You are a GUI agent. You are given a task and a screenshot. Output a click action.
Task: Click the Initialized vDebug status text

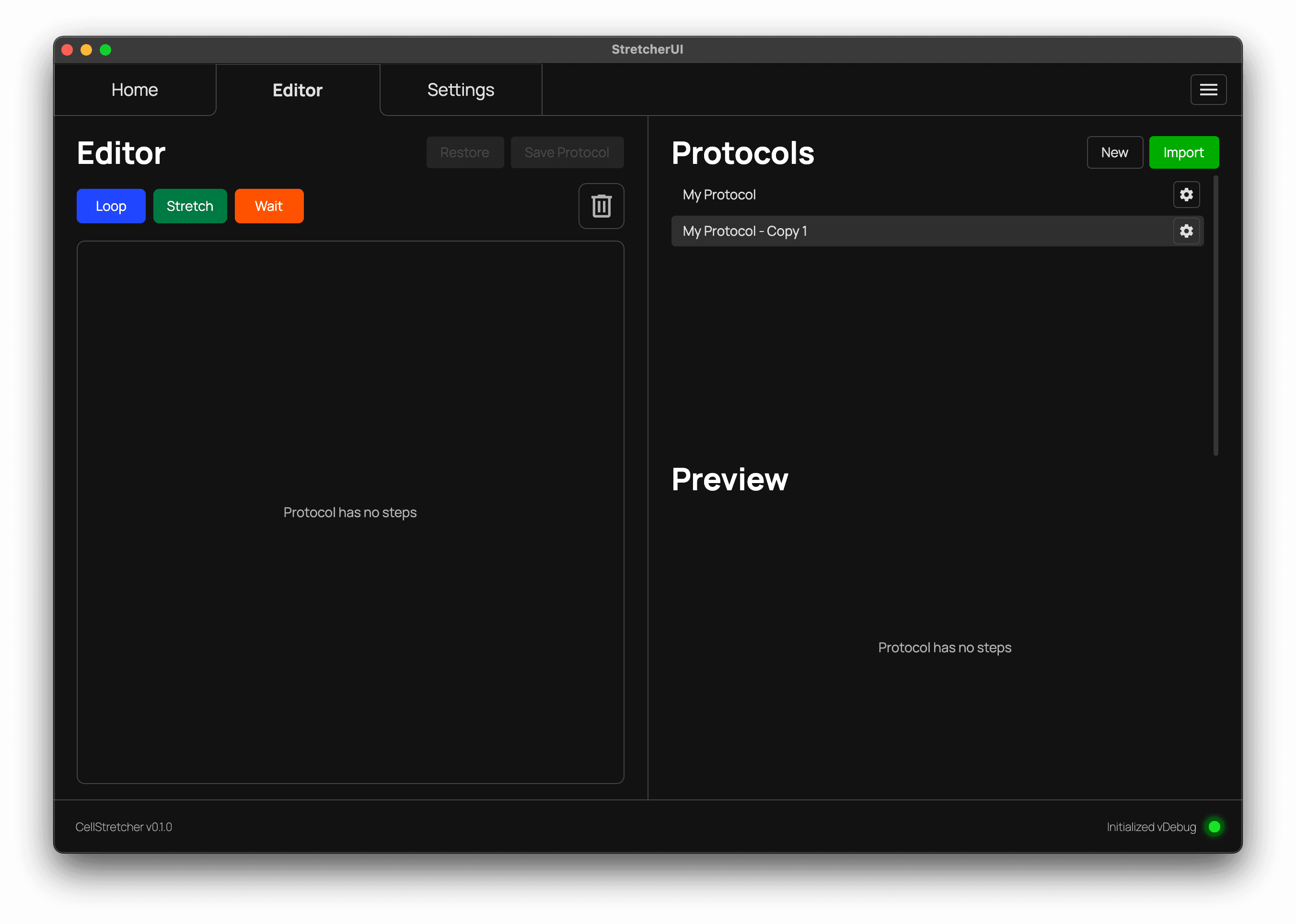pos(1151,827)
